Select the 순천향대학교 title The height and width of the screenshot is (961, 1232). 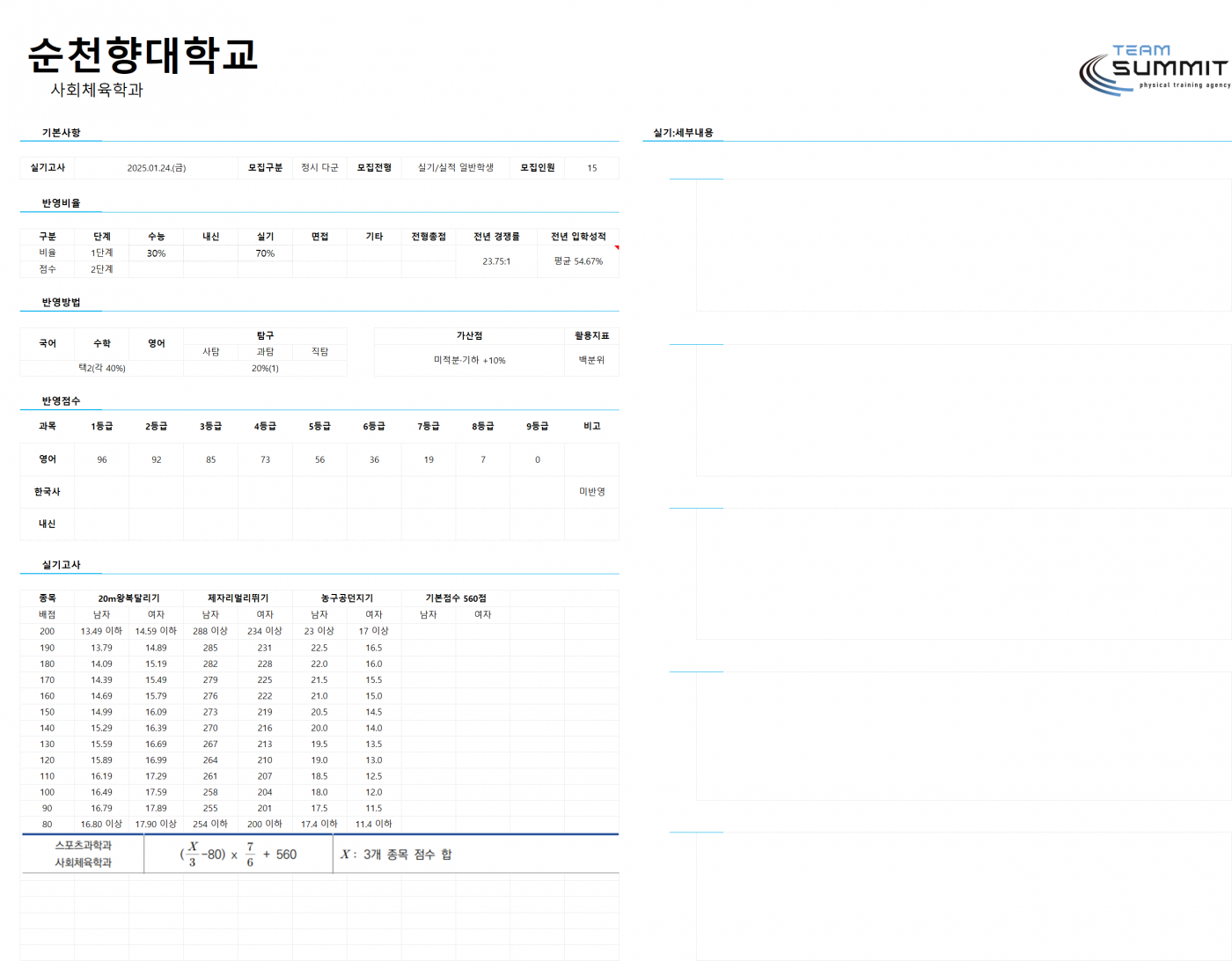point(143,55)
